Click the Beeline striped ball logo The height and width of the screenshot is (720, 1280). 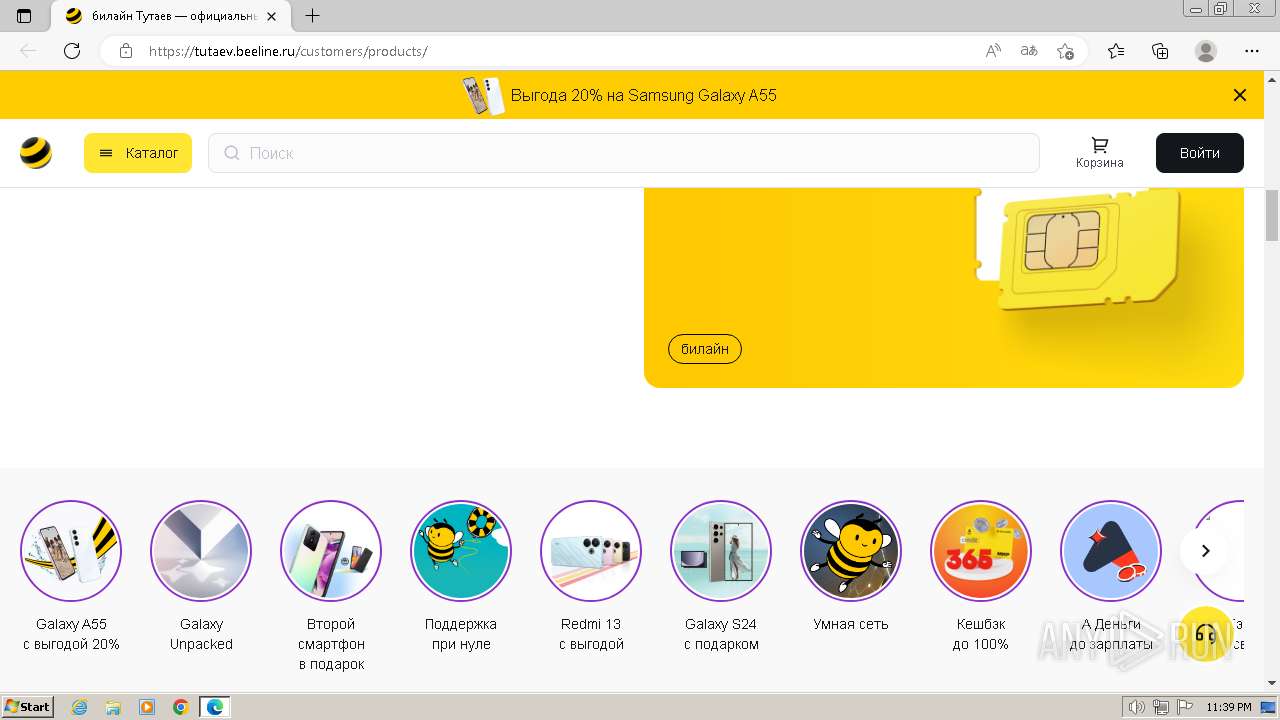(36, 153)
